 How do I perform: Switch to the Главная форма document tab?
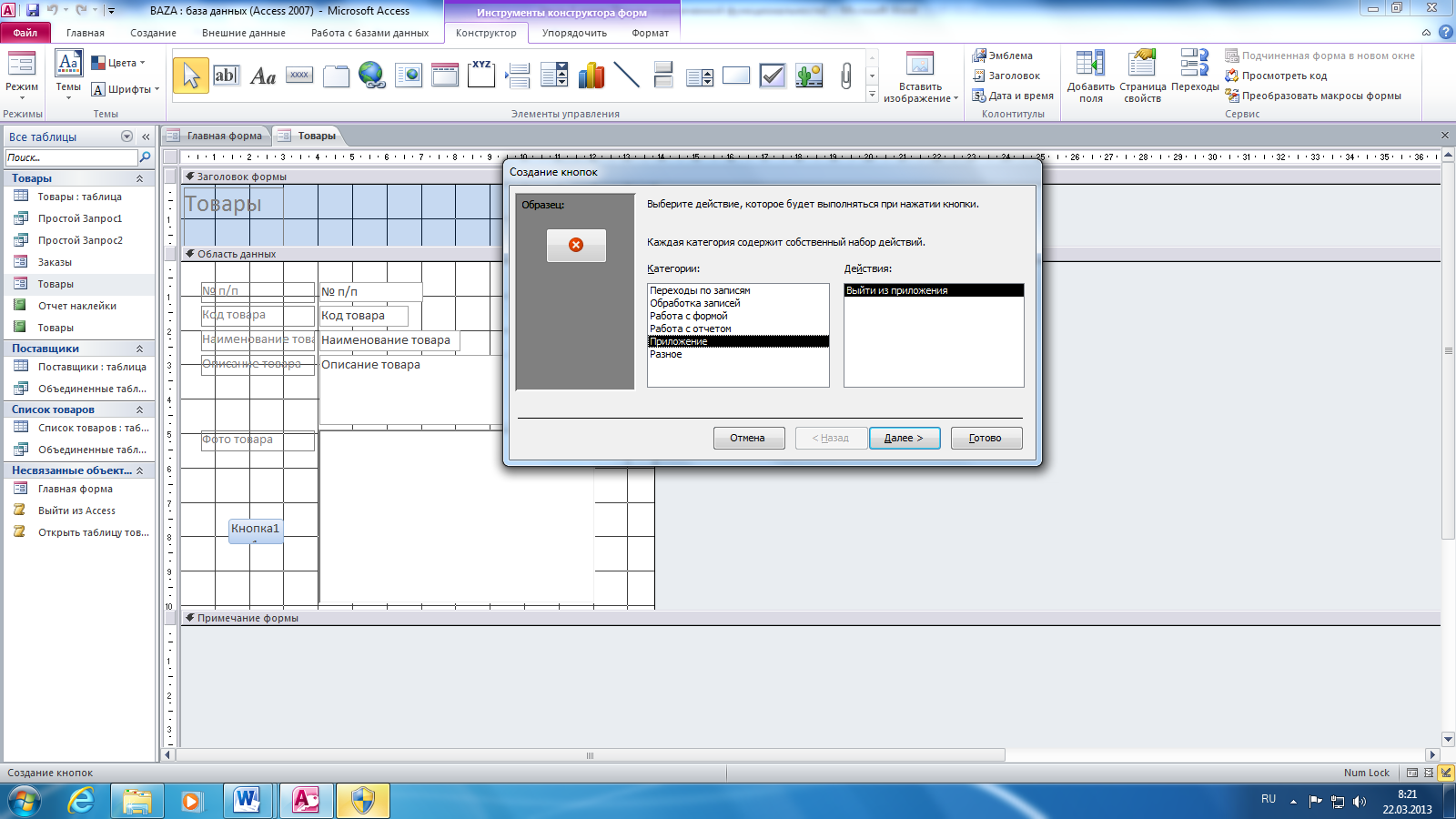[x=217, y=136]
